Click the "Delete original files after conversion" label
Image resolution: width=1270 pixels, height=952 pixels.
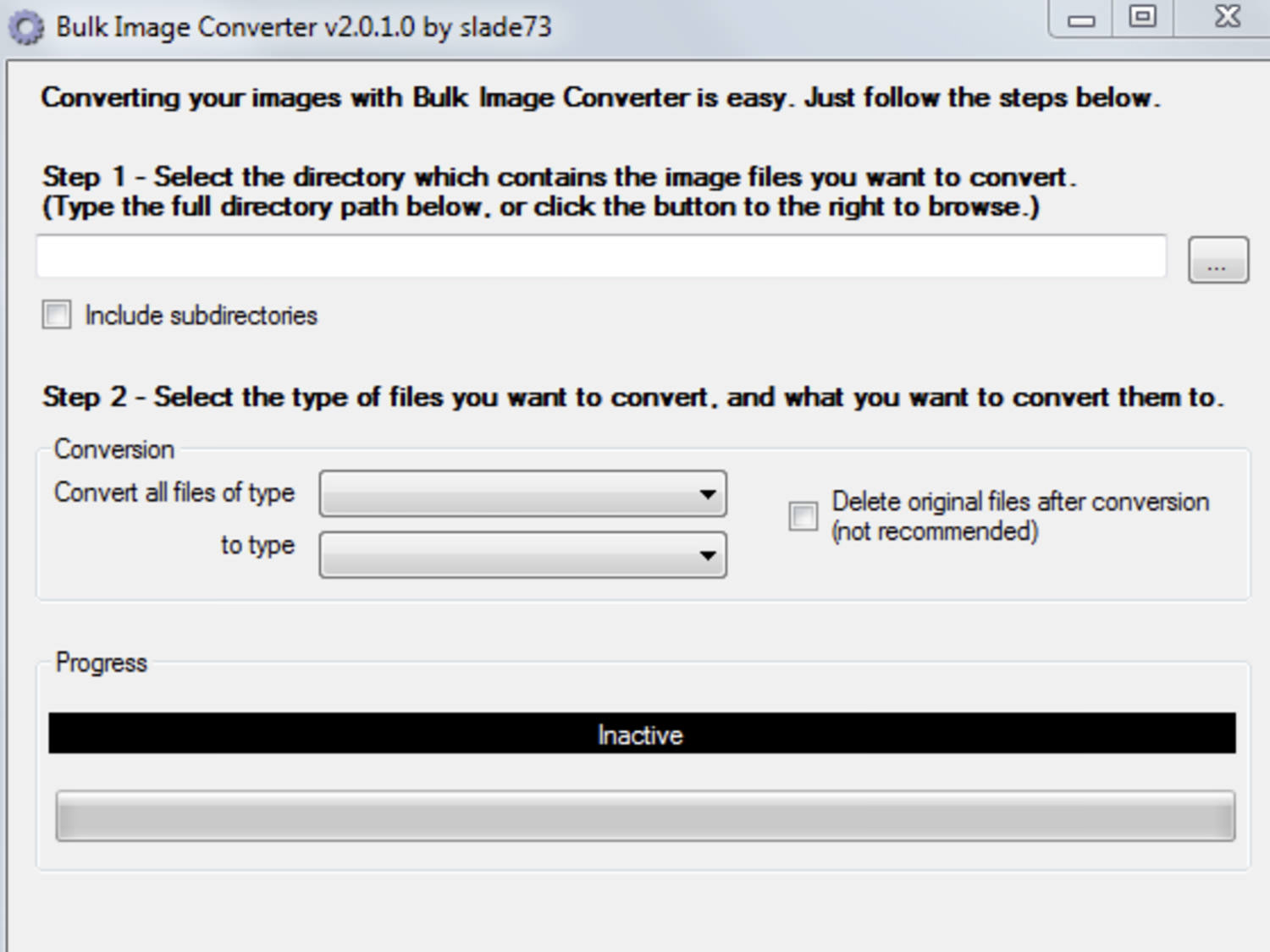tap(1020, 516)
